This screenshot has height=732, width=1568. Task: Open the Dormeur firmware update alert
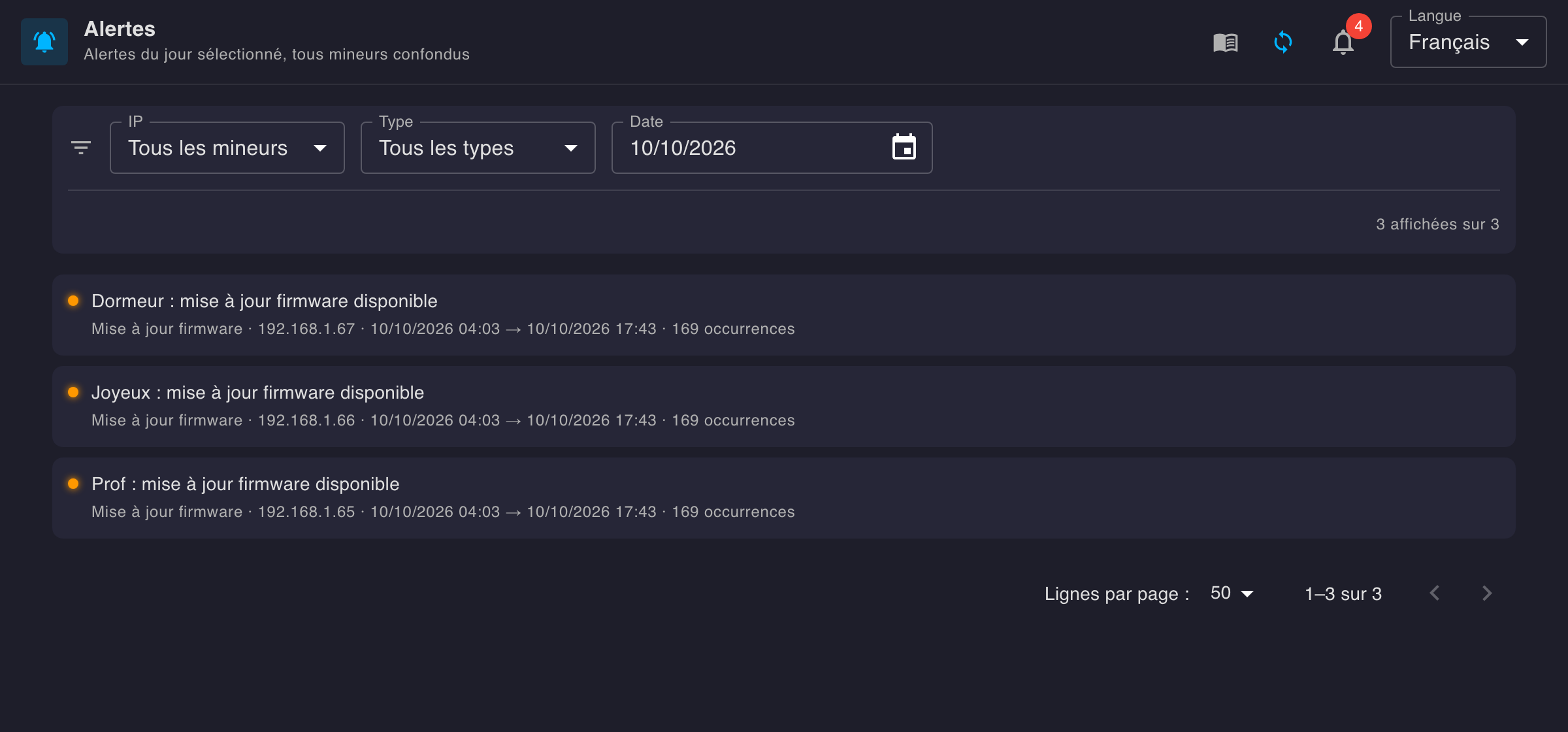[x=784, y=315]
